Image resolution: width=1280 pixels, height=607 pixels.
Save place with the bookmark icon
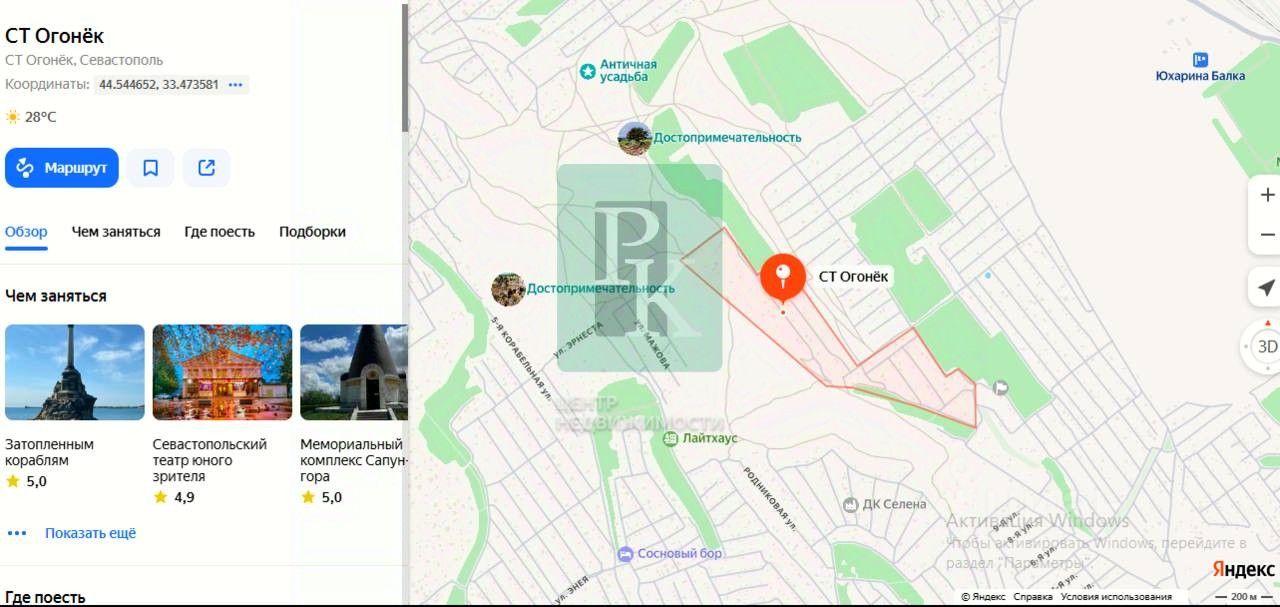click(150, 168)
